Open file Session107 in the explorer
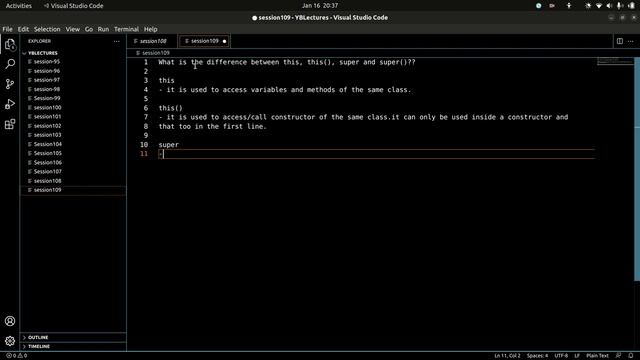Image resolution: width=640 pixels, height=360 pixels. 48,172
